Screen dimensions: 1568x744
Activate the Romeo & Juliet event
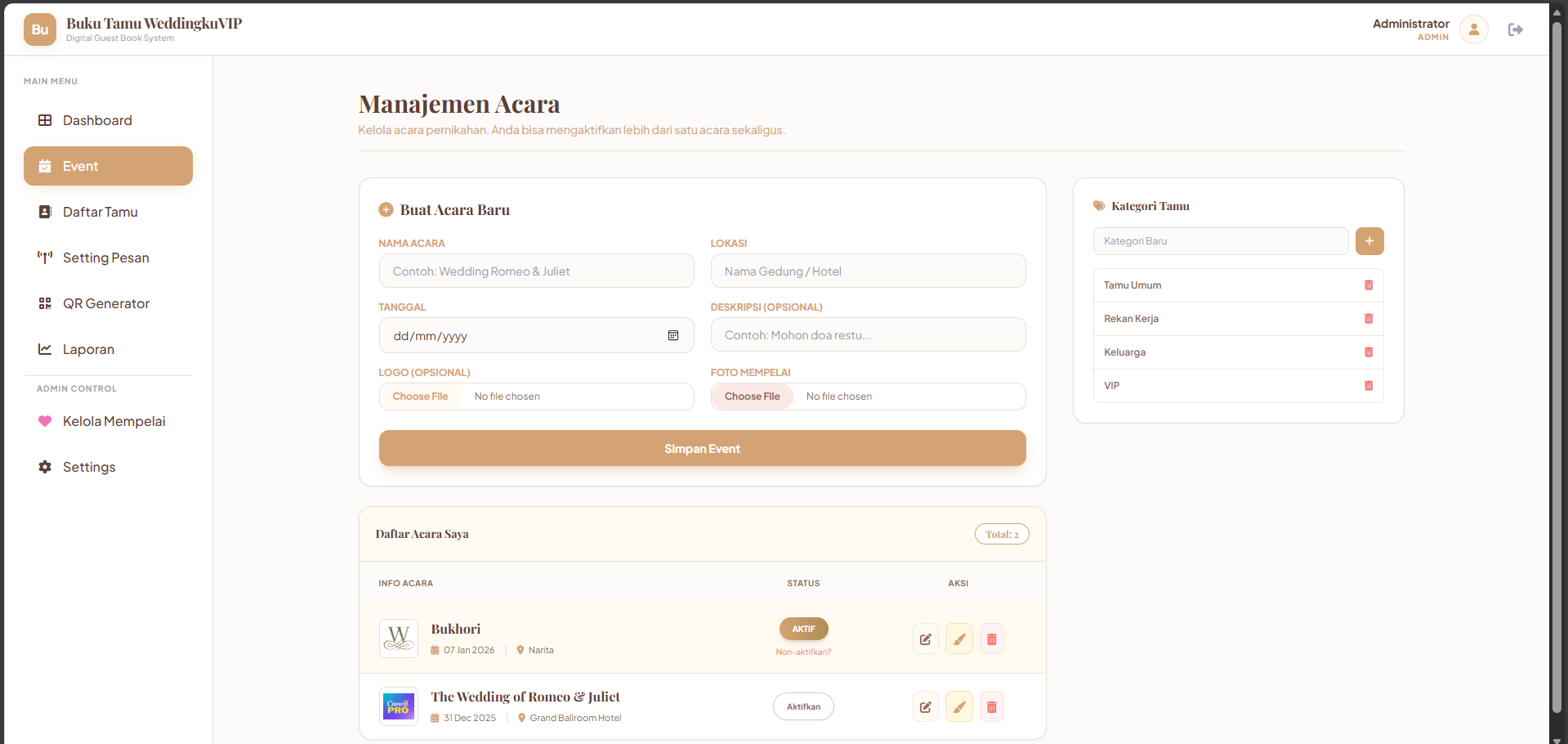[803, 707]
